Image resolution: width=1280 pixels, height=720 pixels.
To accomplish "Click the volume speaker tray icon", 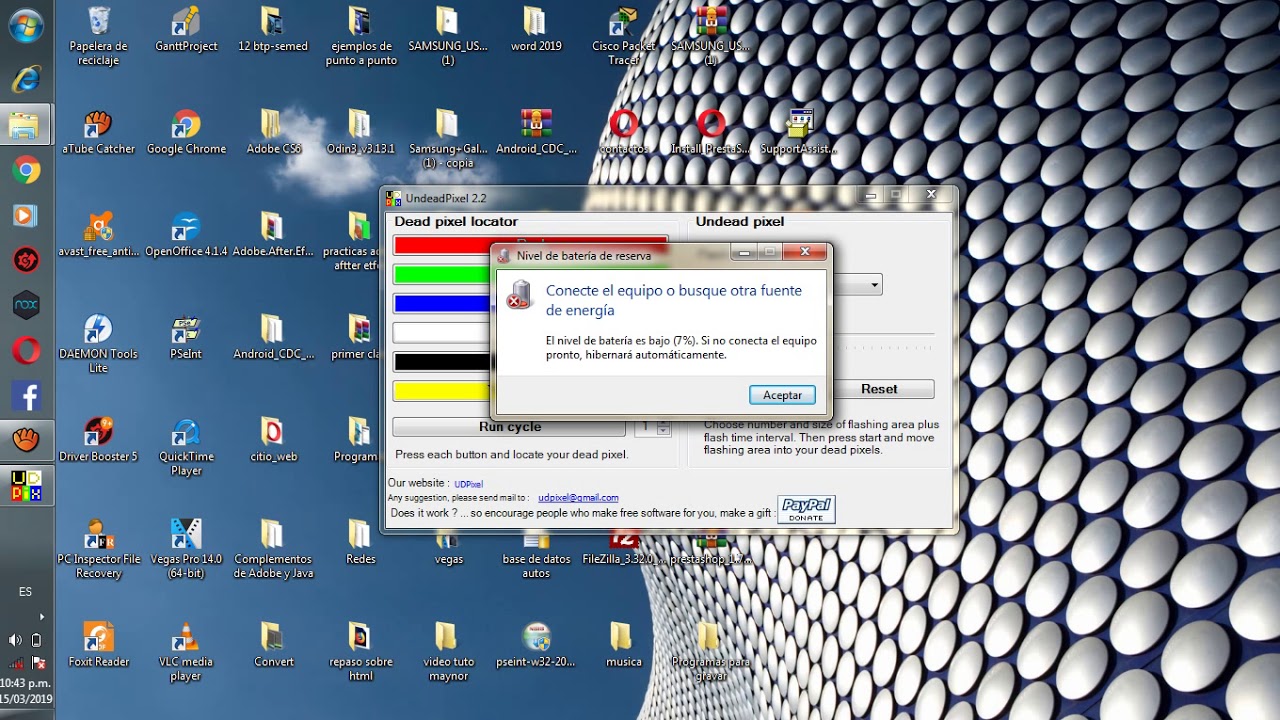I will pos(15,640).
